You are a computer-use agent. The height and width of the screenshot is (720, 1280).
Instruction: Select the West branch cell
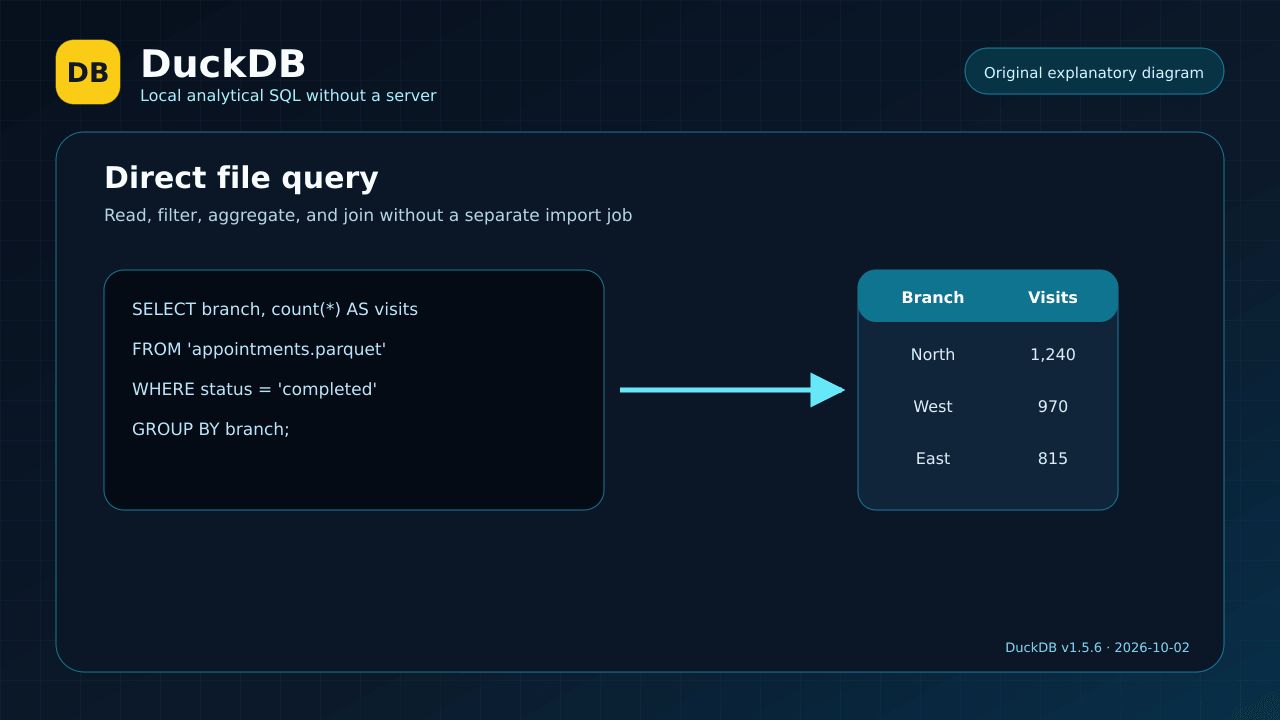tap(933, 406)
